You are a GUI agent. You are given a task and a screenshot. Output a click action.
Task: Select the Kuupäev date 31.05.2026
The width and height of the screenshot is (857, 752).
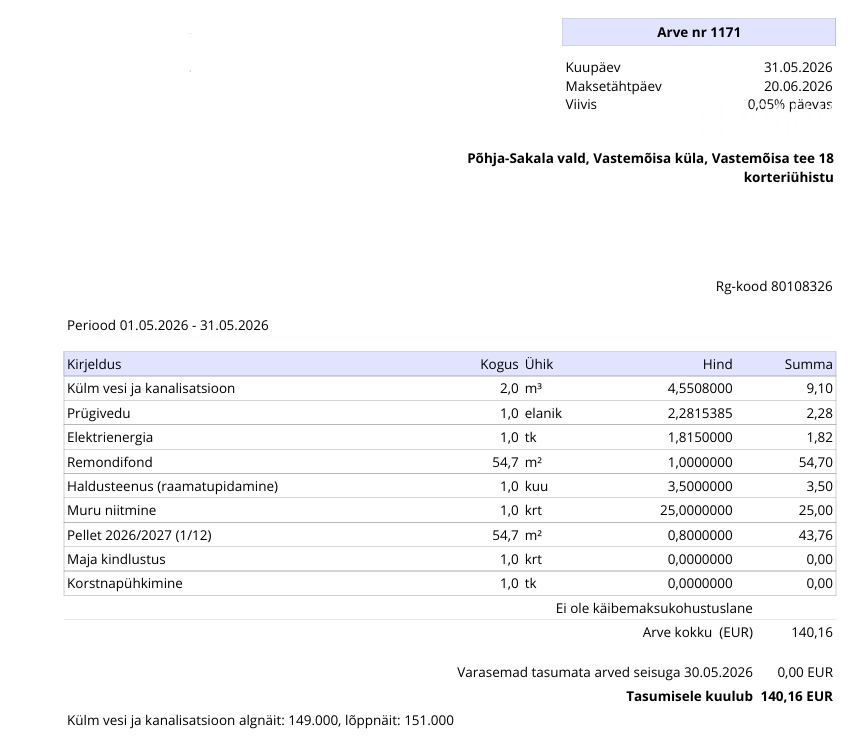[798, 67]
